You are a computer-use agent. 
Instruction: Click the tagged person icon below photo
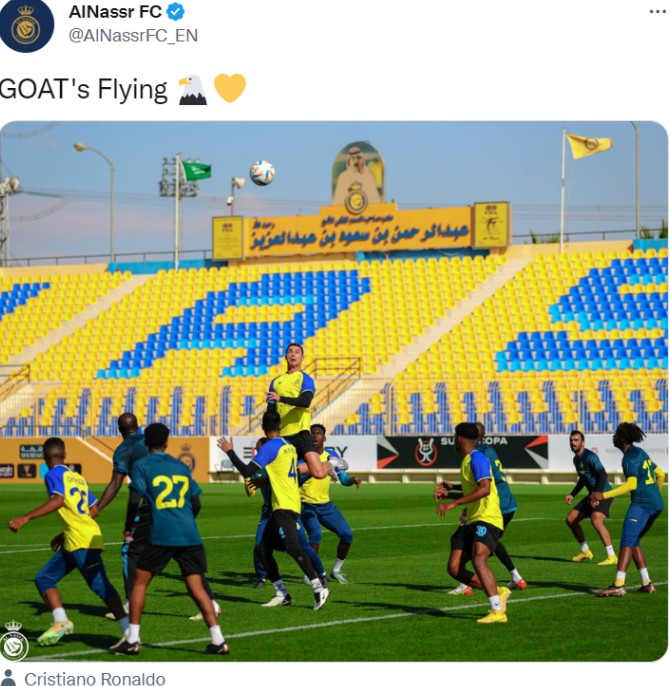(x=7, y=678)
